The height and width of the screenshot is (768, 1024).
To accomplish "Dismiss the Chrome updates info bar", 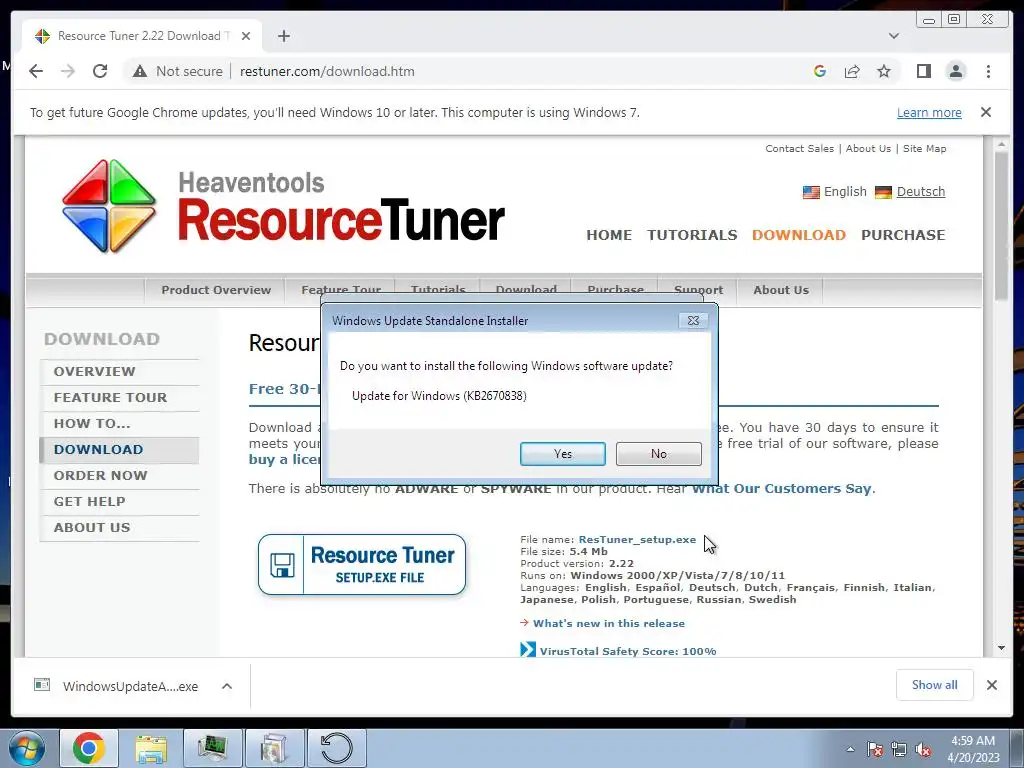I will (985, 112).
